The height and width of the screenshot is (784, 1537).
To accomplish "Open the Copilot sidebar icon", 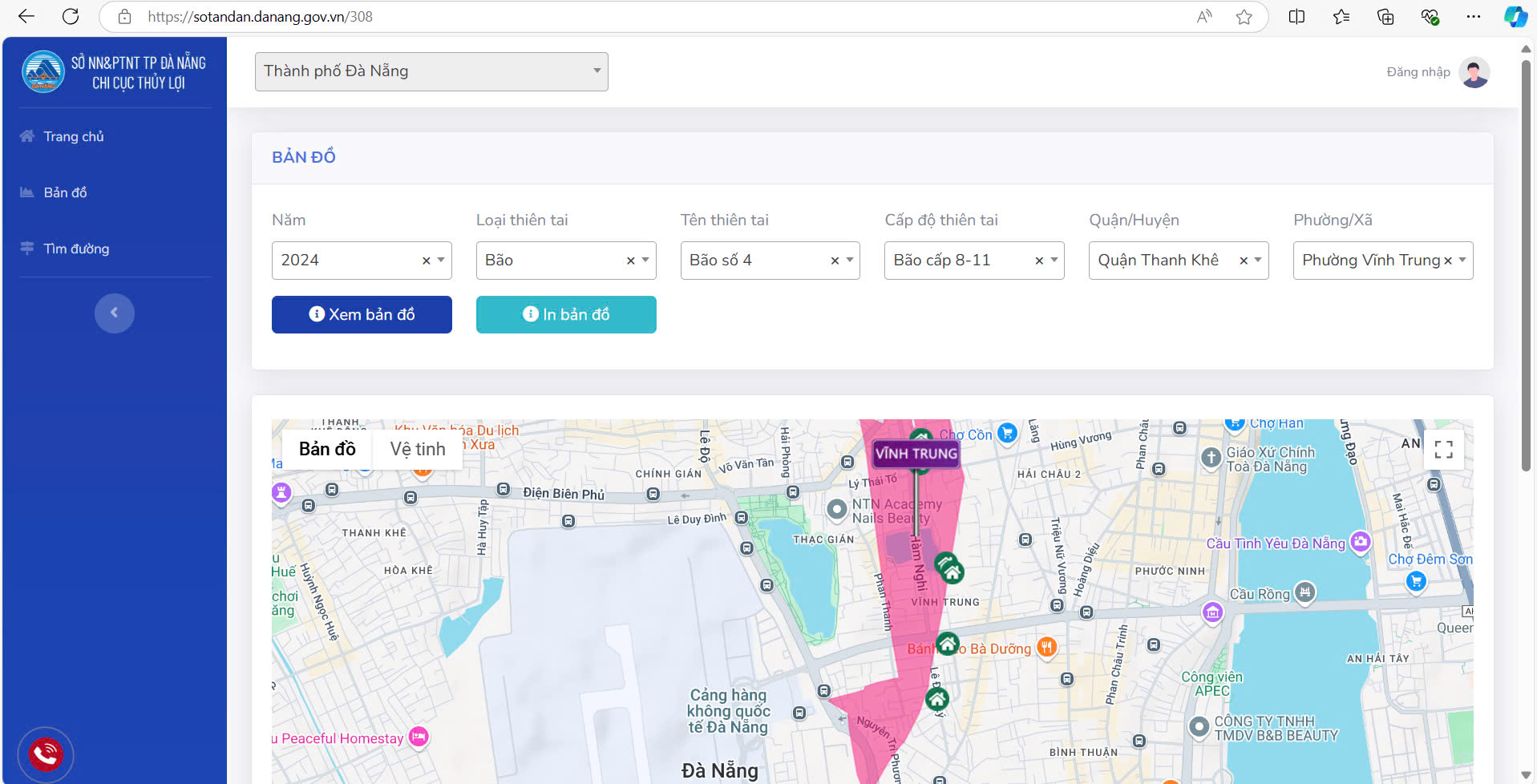I will pos(1515,16).
